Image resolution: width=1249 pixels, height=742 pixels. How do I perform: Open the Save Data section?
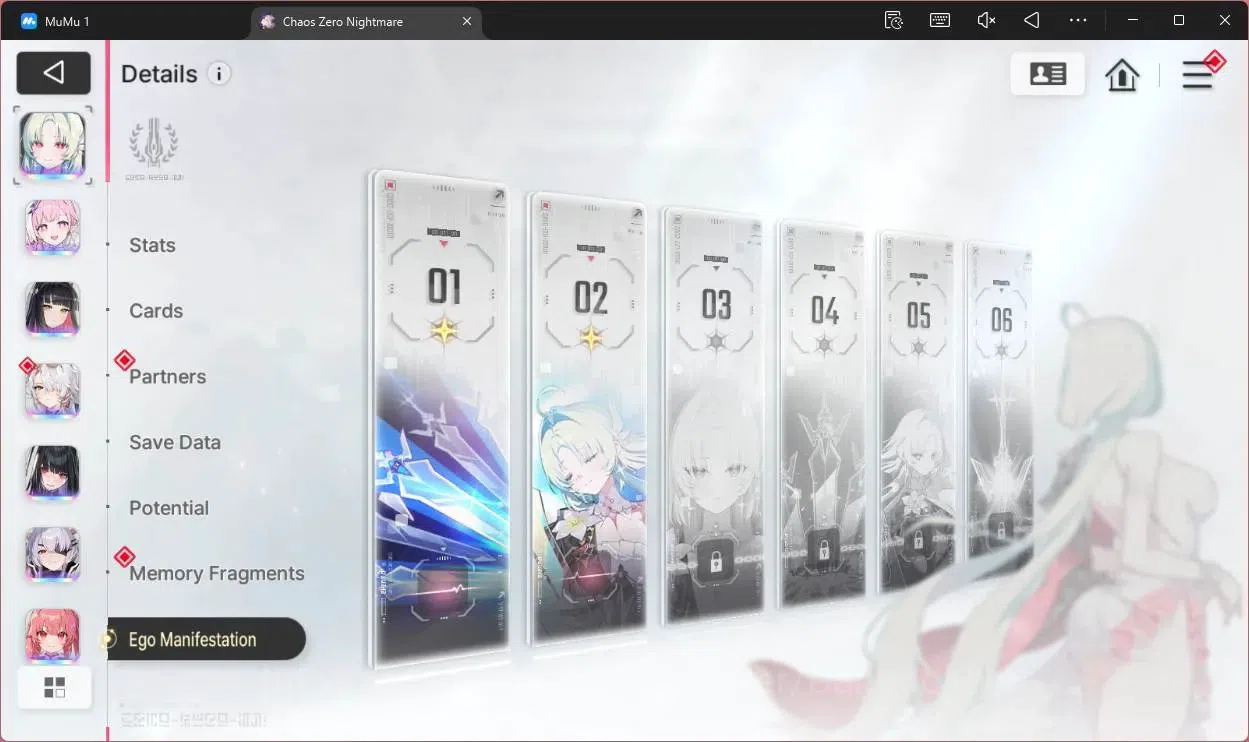tap(175, 442)
